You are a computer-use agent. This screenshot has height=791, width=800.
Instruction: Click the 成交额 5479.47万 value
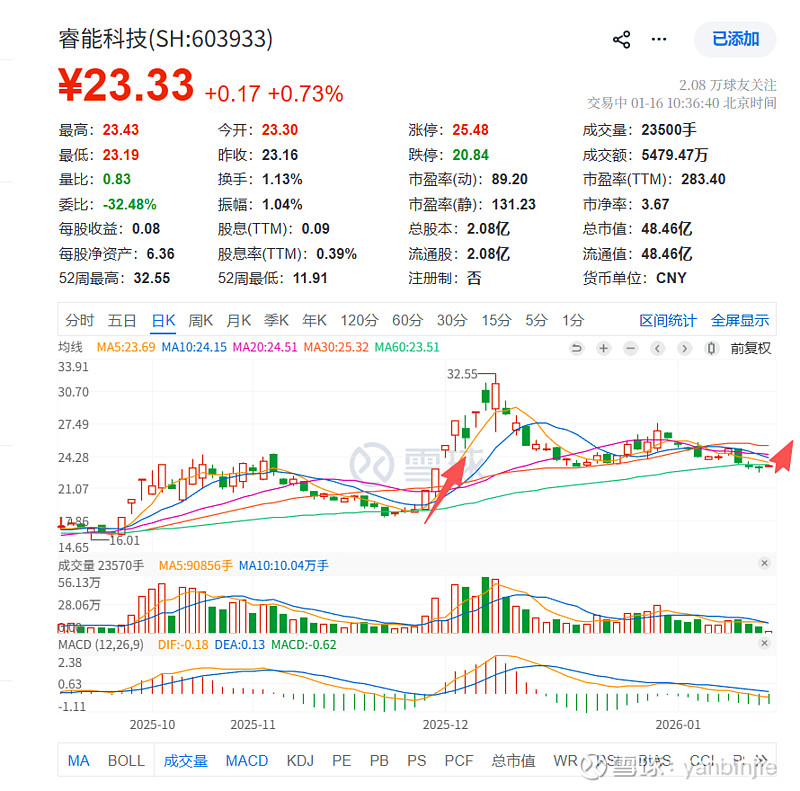click(x=674, y=155)
